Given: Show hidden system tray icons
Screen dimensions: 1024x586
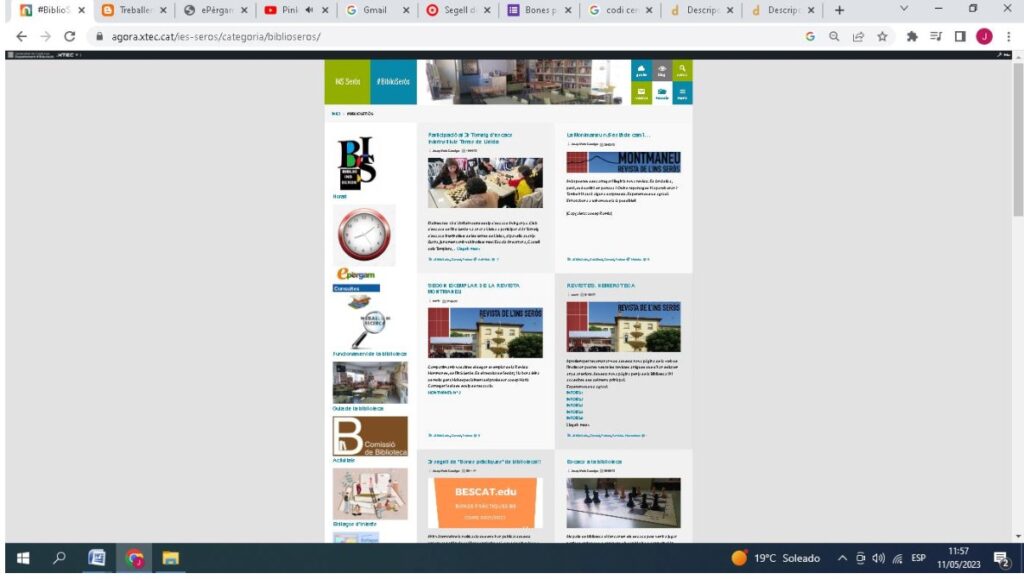Looking at the screenshot, I should (x=842, y=558).
